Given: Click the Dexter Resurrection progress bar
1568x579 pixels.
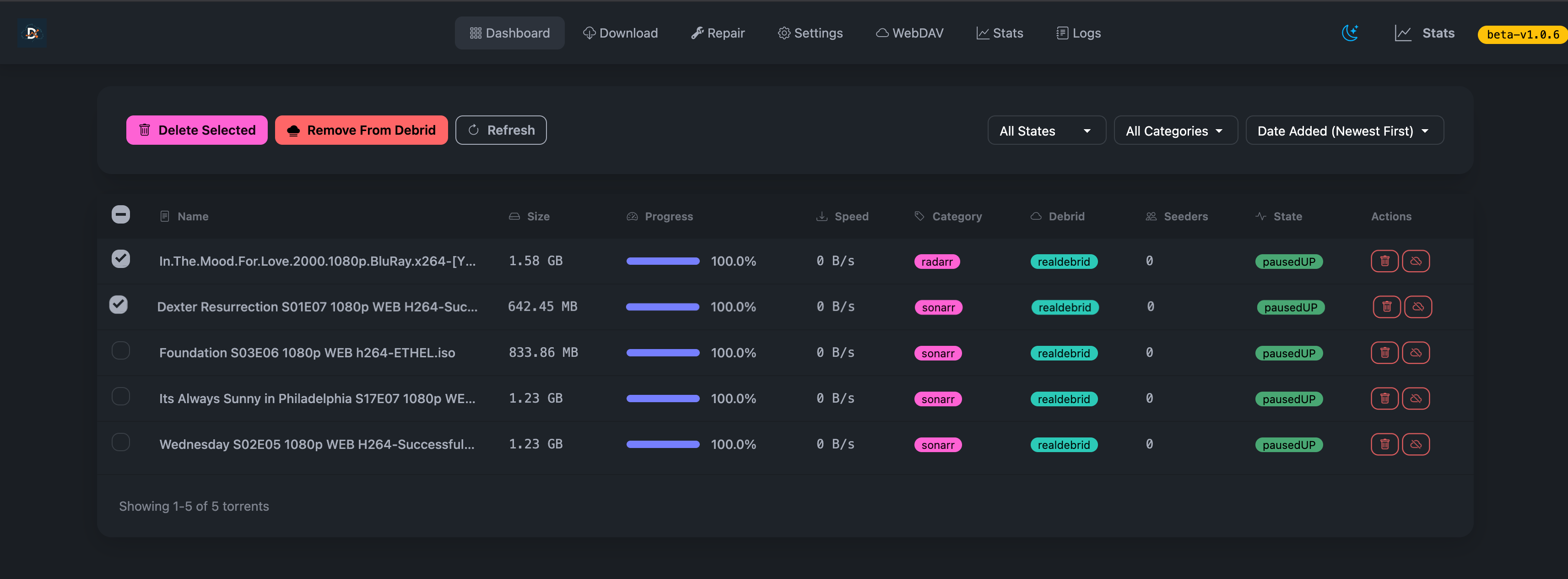Looking at the screenshot, I should click(662, 306).
